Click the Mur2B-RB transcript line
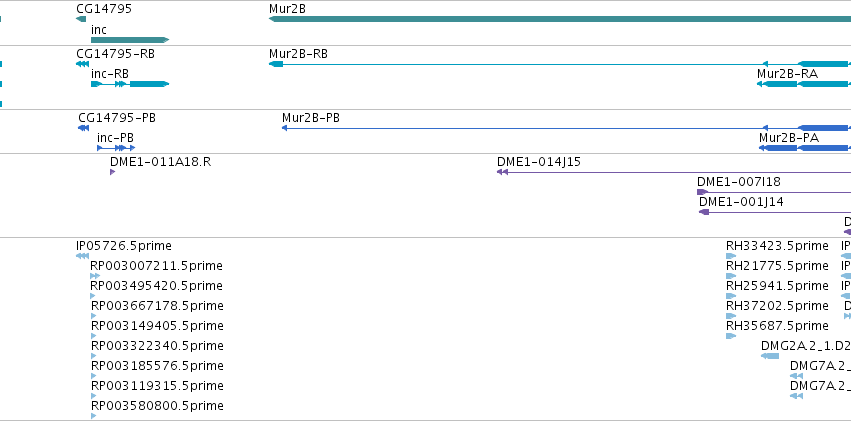The height and width of the screenshot is (421, 851). click(x=560, y=64)
